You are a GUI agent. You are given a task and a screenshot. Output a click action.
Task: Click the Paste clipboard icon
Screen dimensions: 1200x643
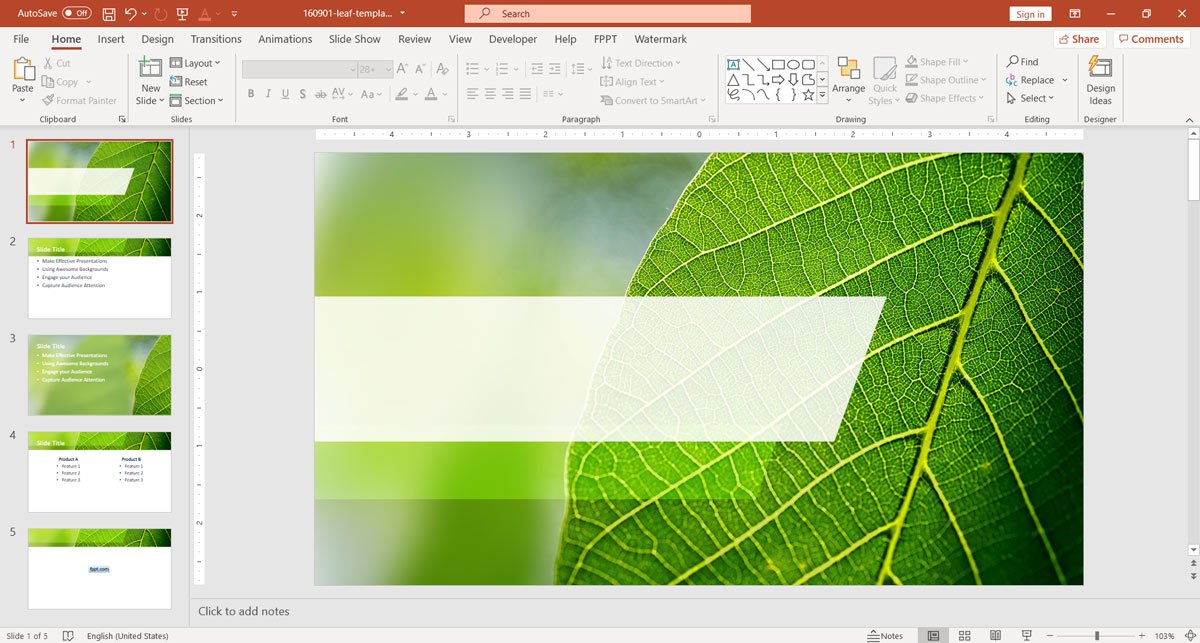pyautogui.click(x=23, y=70)
